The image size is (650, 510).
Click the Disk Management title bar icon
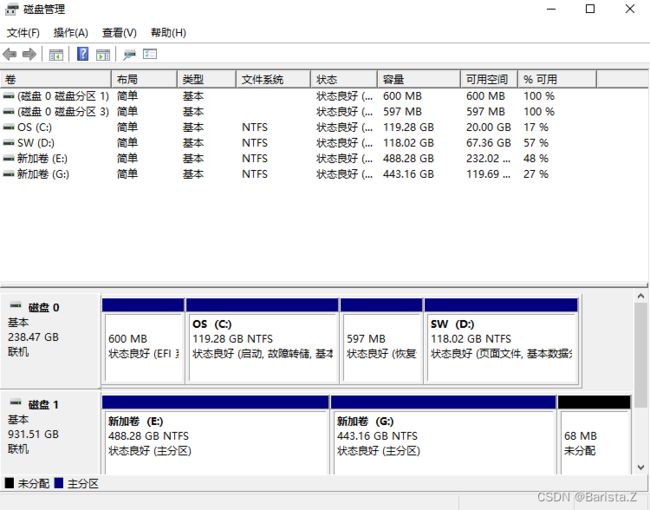point(12,9)
